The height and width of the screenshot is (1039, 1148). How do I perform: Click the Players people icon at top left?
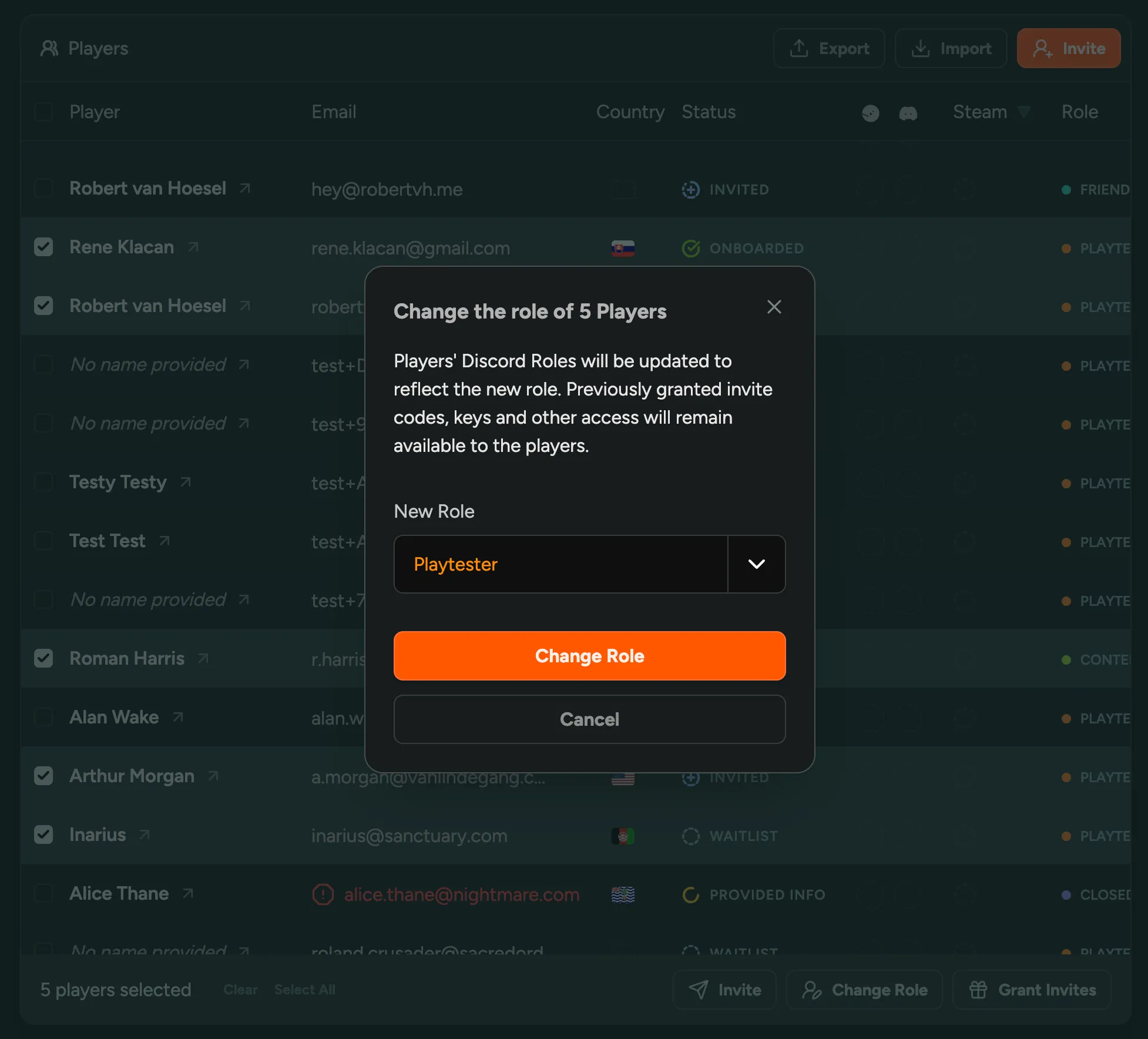point(49,49)
